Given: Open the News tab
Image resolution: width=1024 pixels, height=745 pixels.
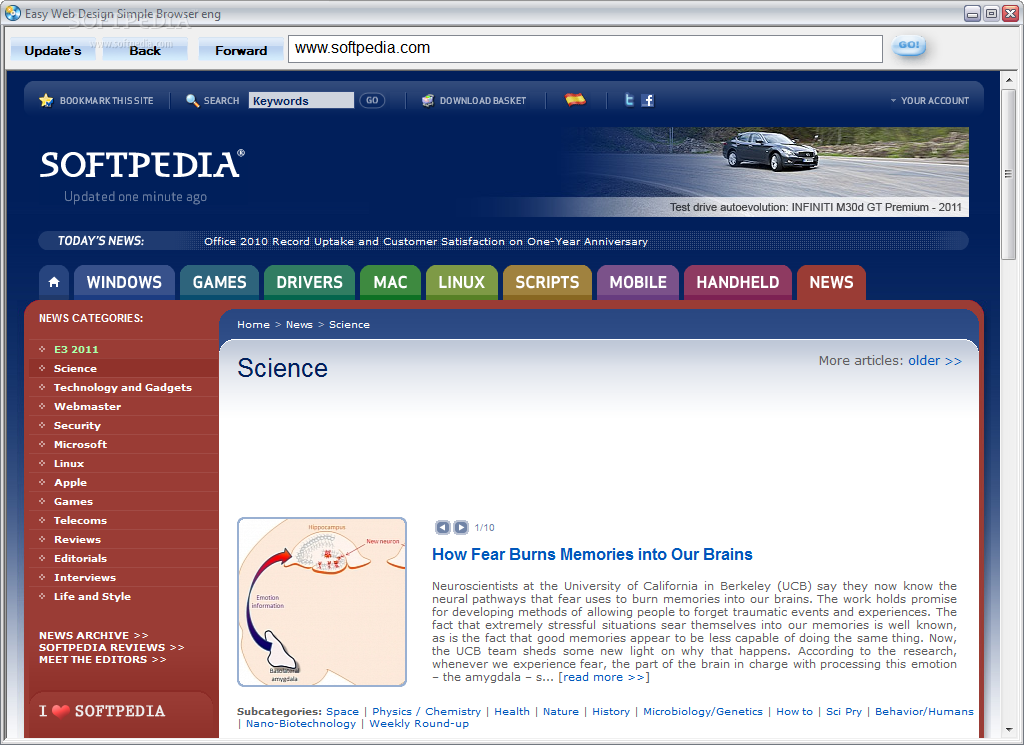Looking at the screenshot, I should click(x=831, y=282).
